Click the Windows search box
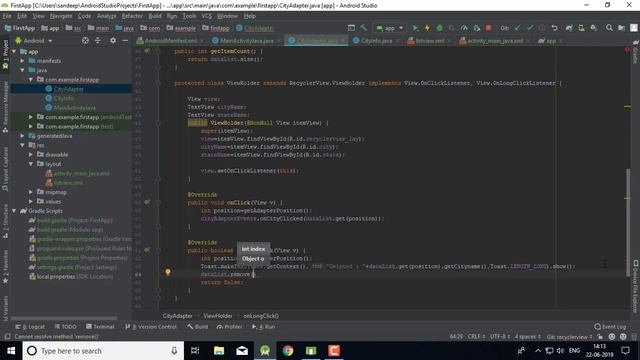 coord(102,351)
